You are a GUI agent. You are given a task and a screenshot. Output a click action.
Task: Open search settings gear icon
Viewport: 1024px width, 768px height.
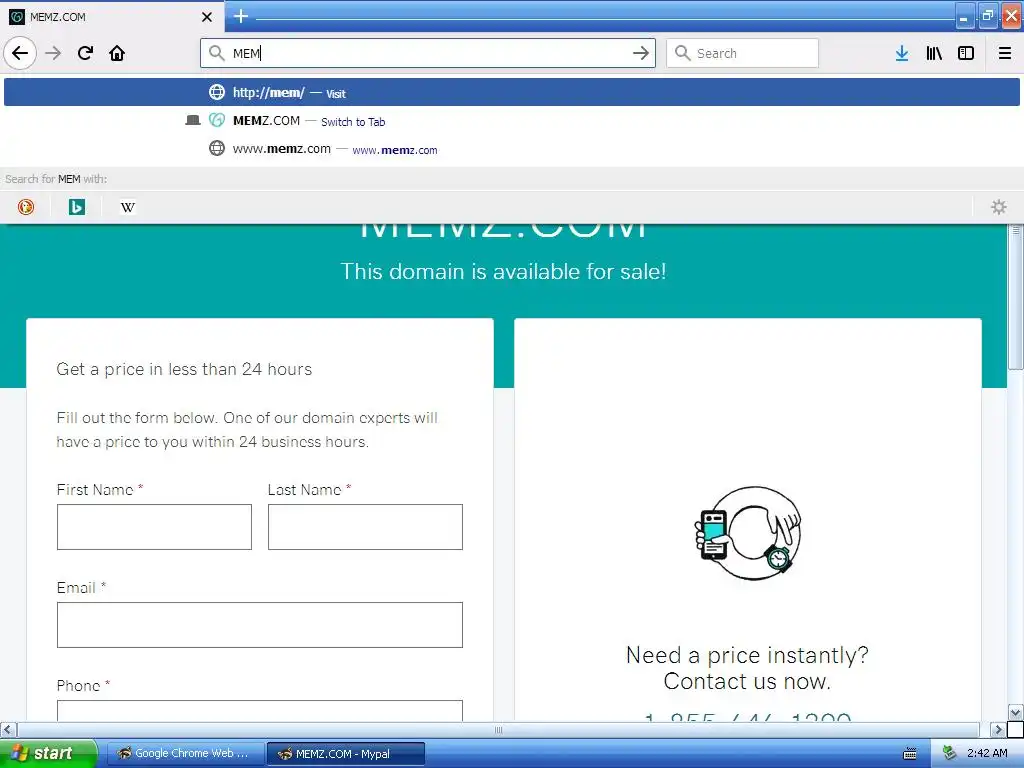coord(999,207)
